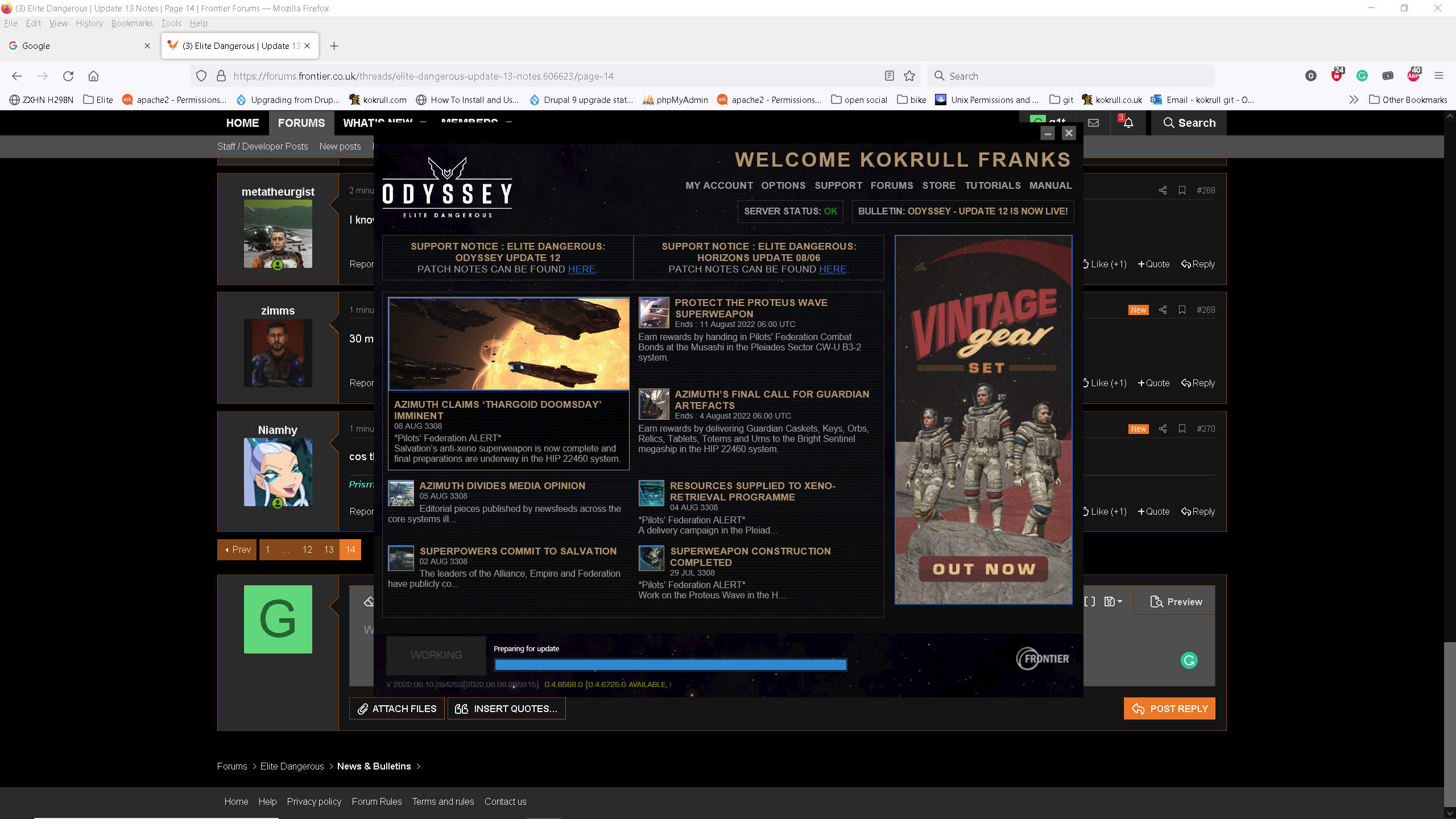Open Azimuth Divides Media Opinion article
Viewport: 1456px width, 819px height.
tap(502, 486)
